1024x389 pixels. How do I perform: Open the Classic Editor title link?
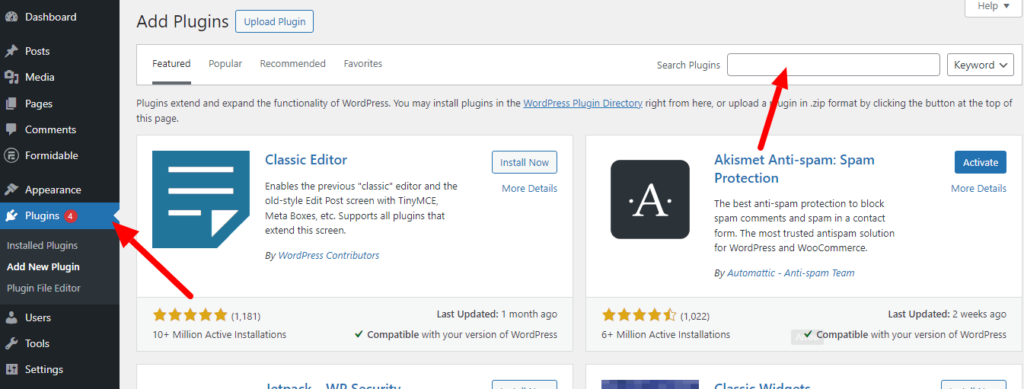pos(306,160)
